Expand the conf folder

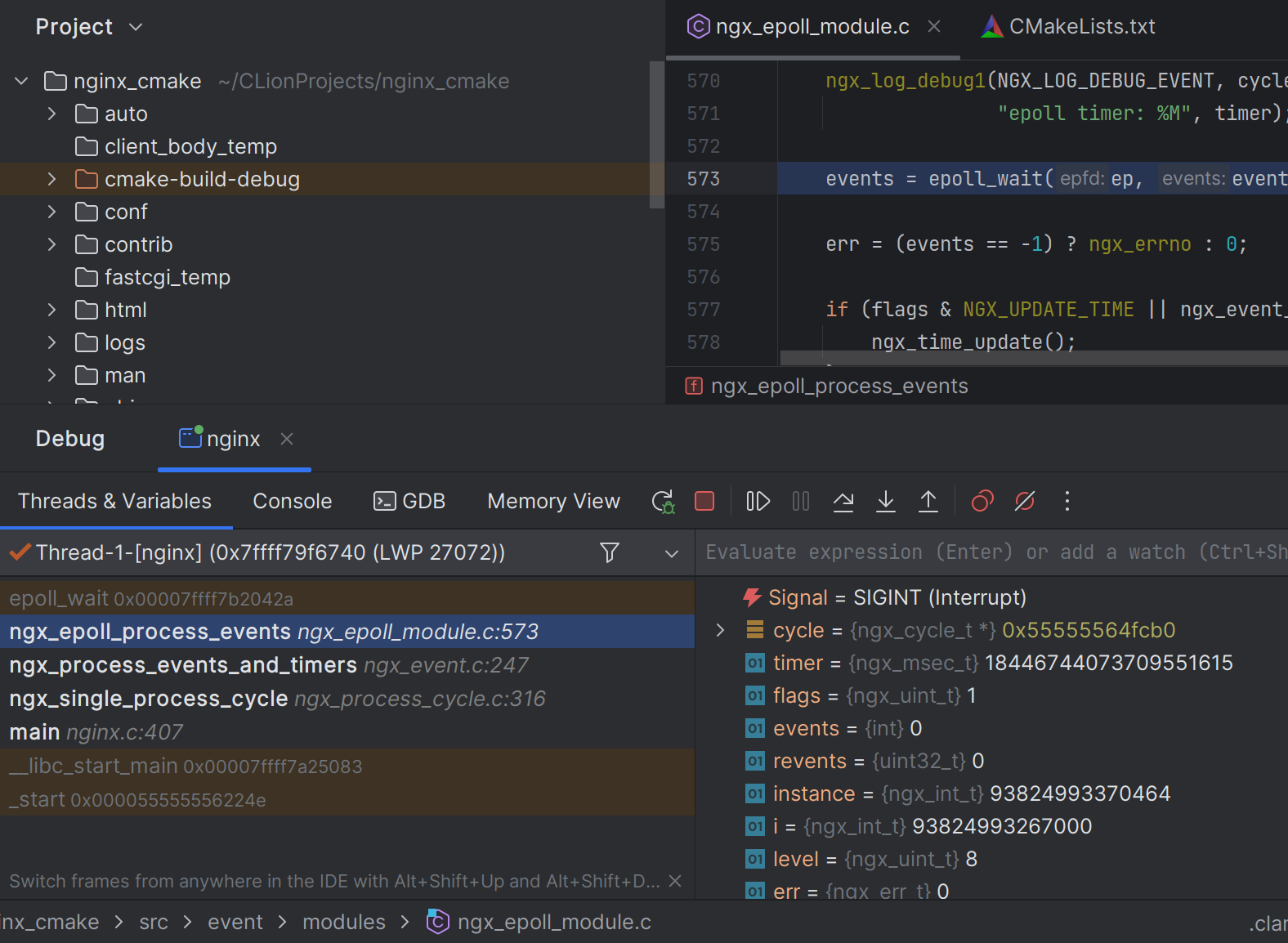(x=52, y=212)
